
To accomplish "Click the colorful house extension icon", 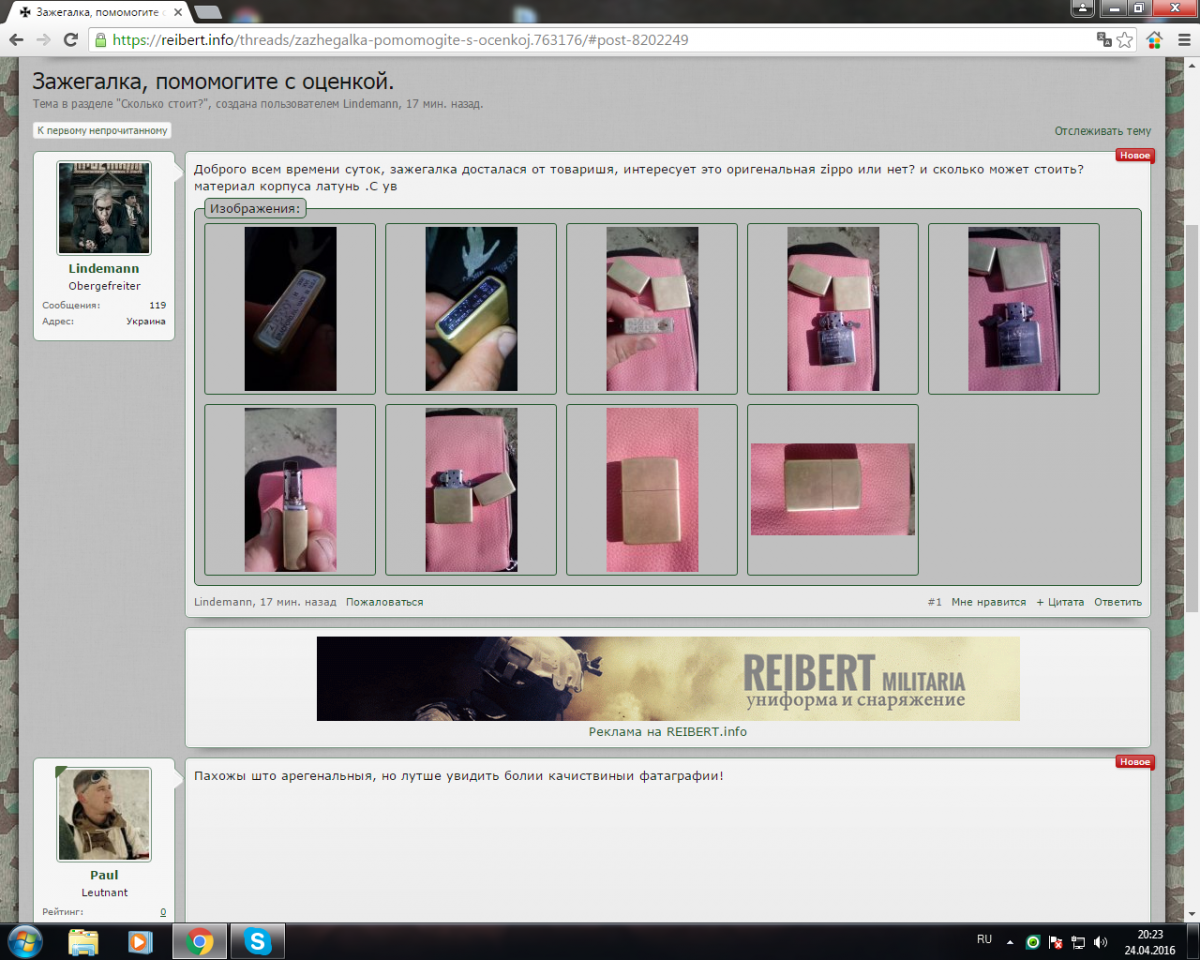I will point(1154,40).
